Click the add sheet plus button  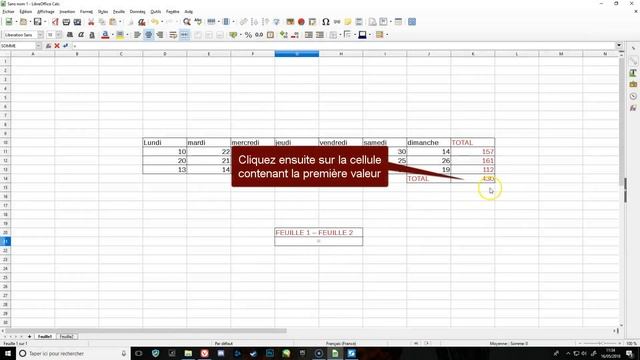[29, 337]
